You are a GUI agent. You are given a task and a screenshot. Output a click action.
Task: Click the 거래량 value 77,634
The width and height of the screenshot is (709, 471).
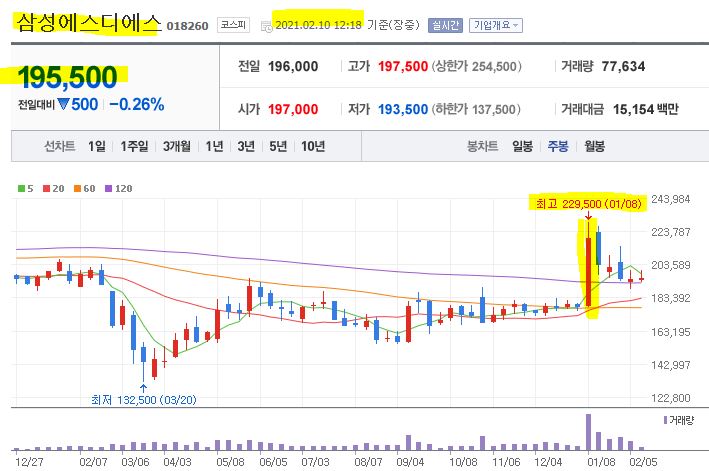pos(623,66)
